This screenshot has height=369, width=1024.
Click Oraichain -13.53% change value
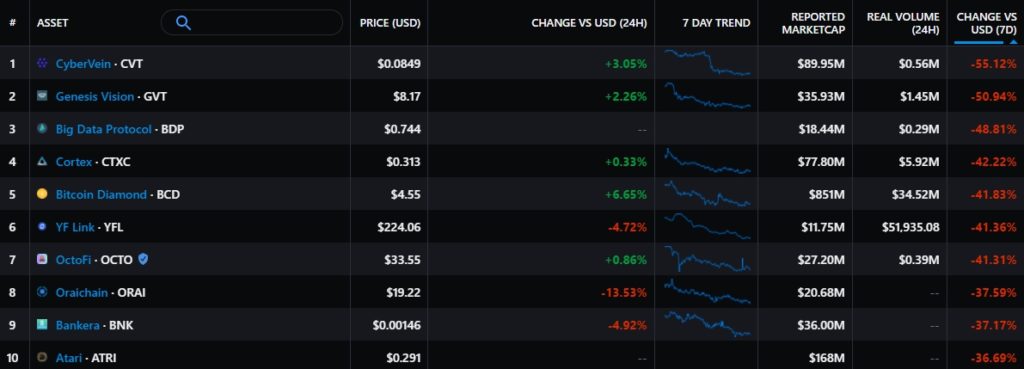[x=624, y=293]
